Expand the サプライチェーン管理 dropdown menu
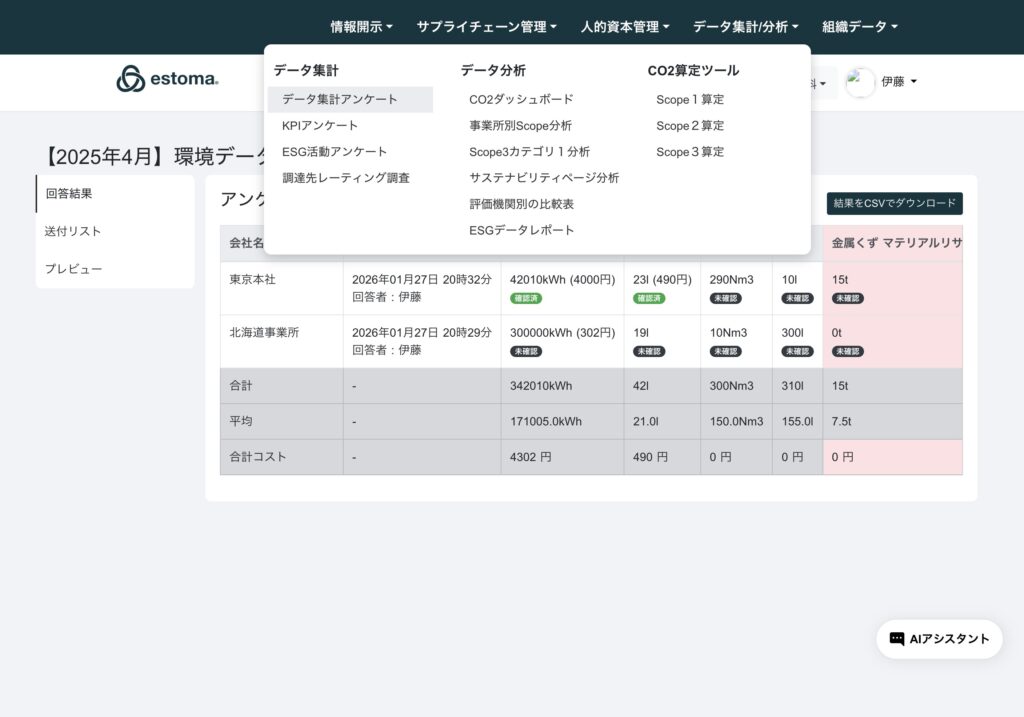This screenshot has height=717, width=1024. [x=486, y=27]
